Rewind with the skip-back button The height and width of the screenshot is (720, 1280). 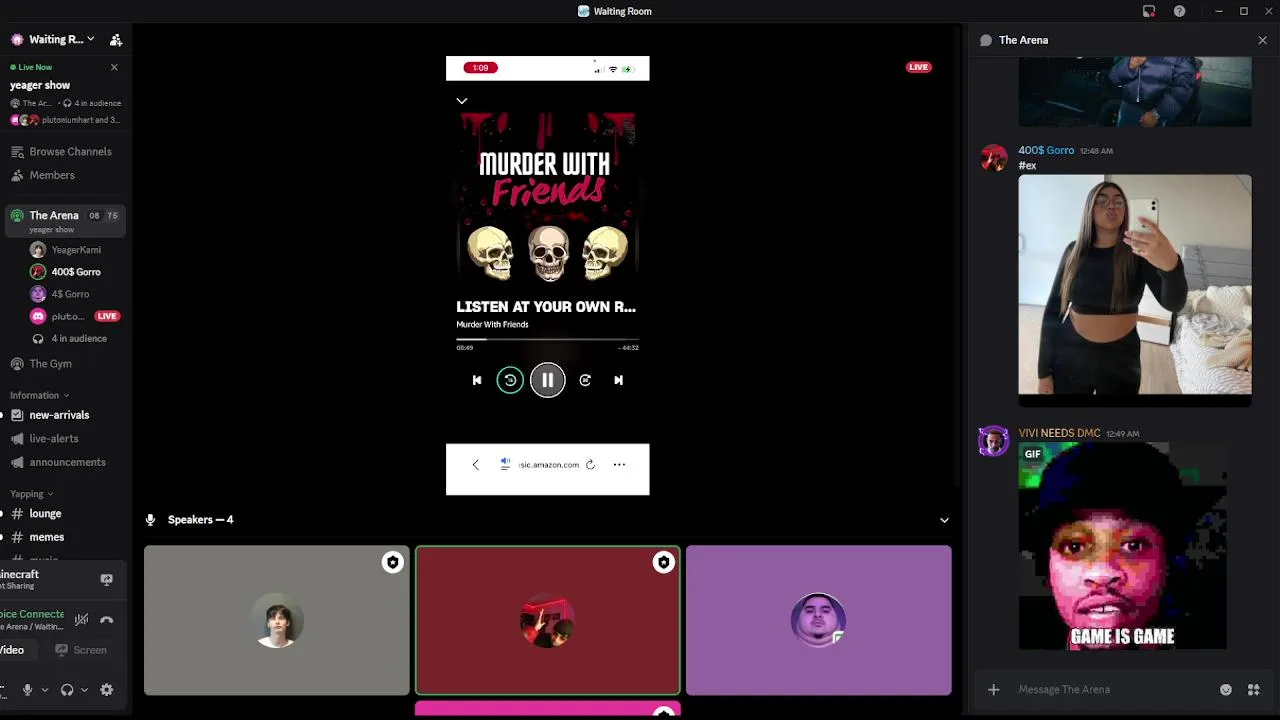510,380
